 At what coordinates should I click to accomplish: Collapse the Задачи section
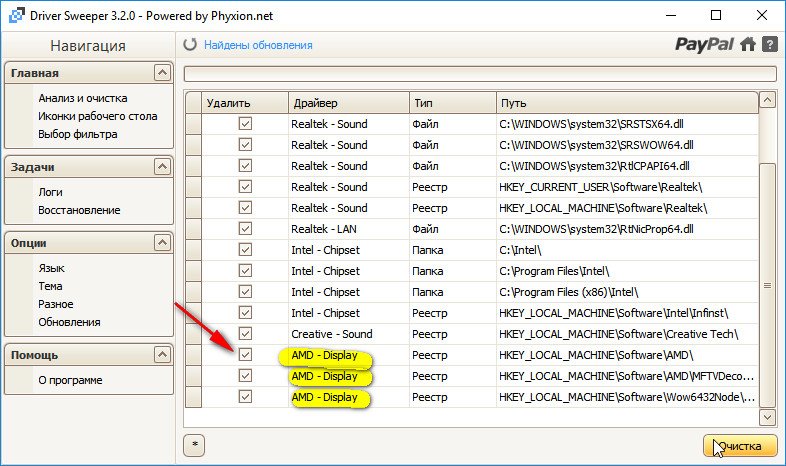[x=162, y=166]
